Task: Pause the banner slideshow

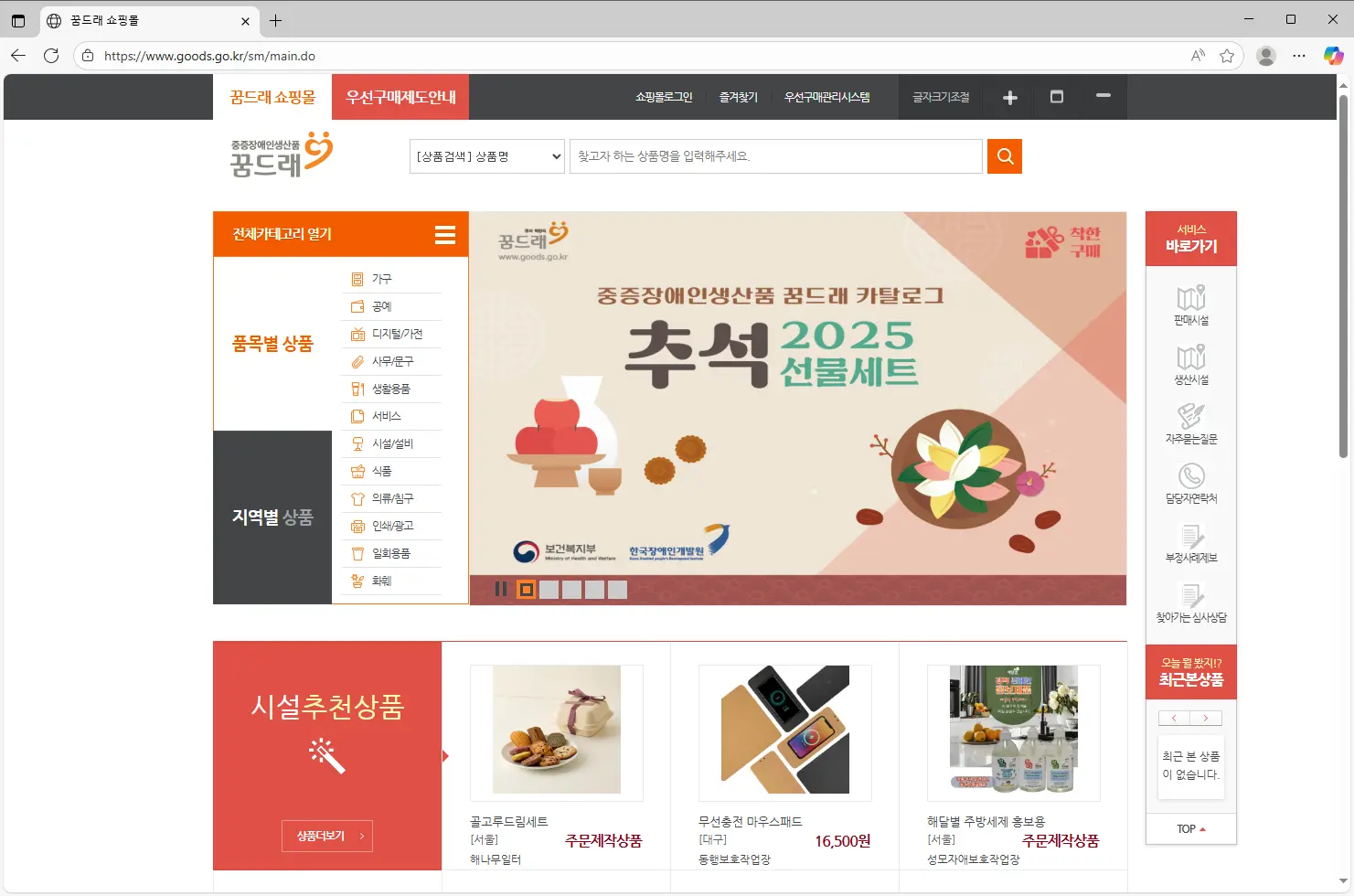Action: (500, 590)
